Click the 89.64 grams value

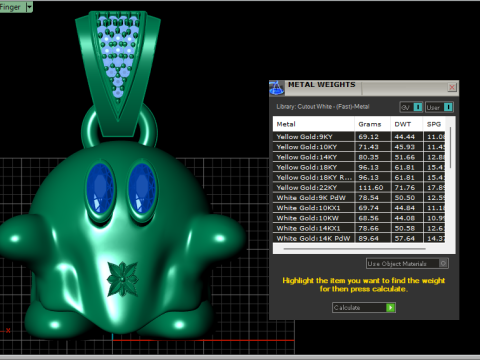(x=368, y=238)
